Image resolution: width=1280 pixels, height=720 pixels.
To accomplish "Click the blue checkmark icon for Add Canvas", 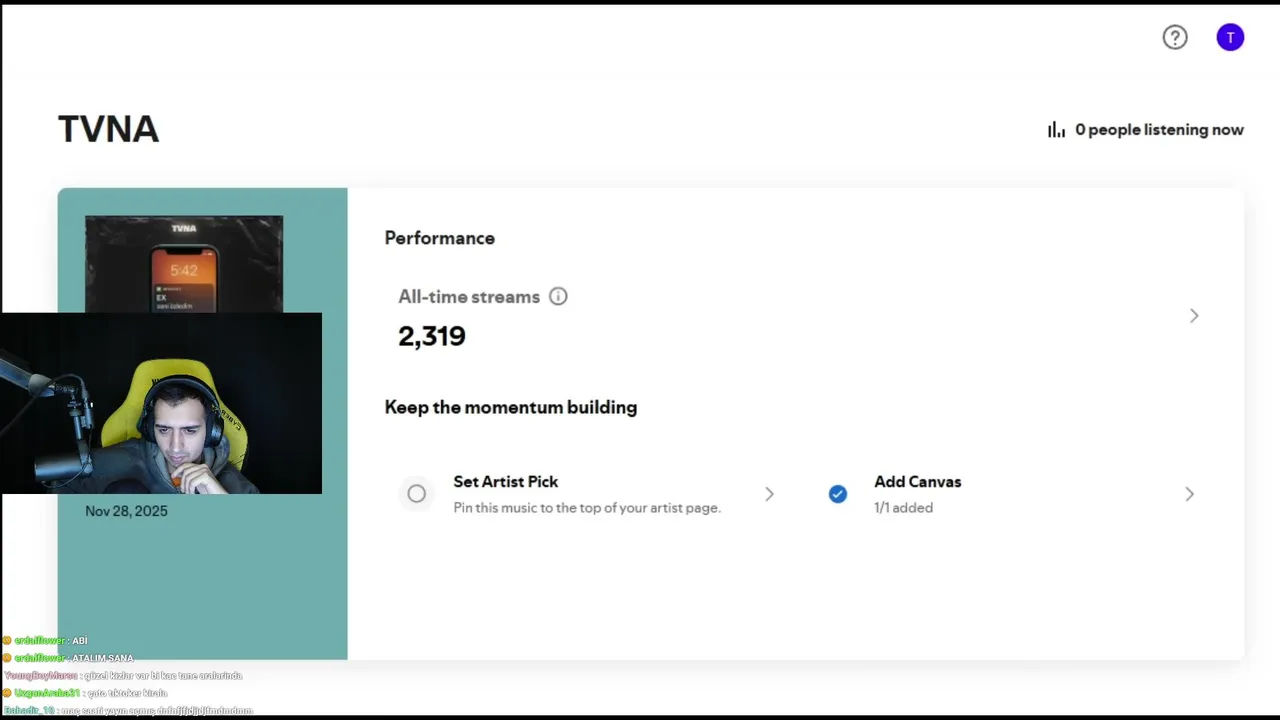I will pyautogui.click(x=838, y=494).
